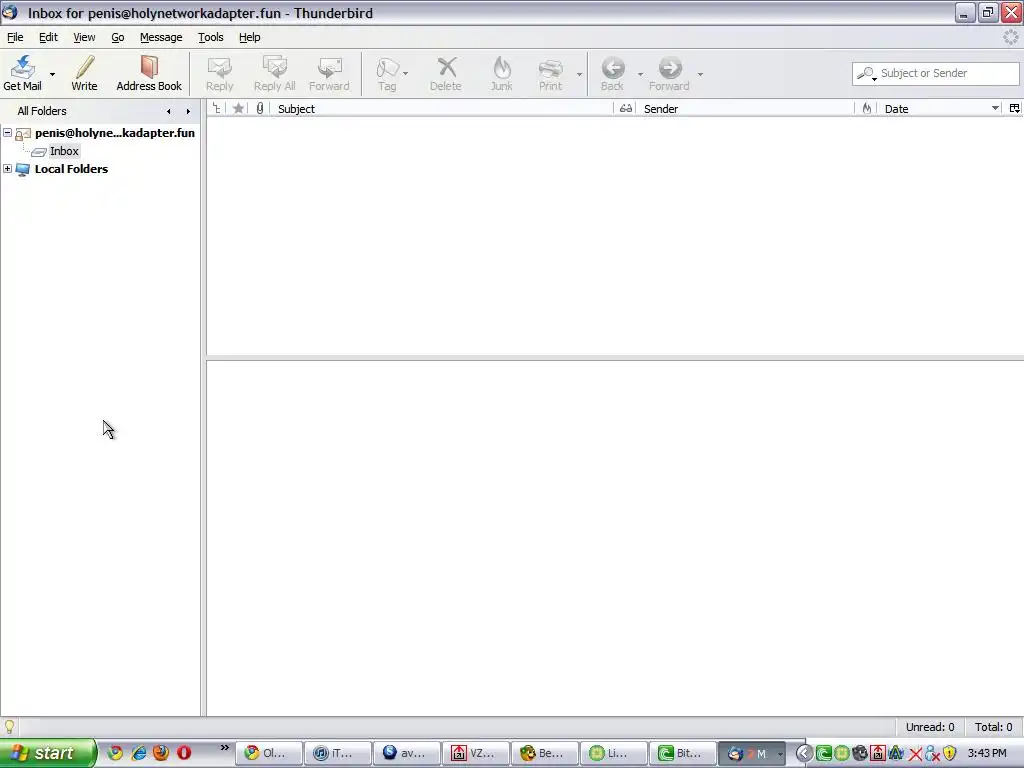
Task: Select the account penis@holyne...kadapter.fun
Action: click(x=115, y=133)
